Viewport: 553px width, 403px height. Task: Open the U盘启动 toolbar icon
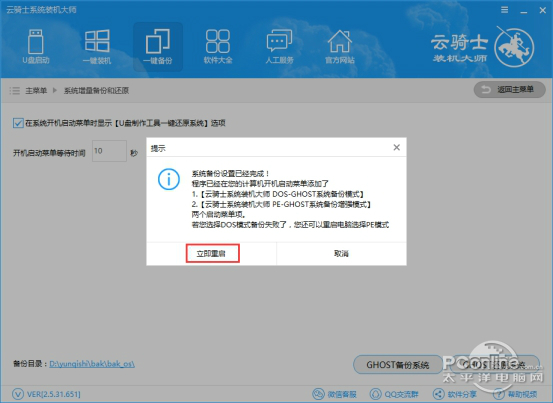tap(36, 47)
